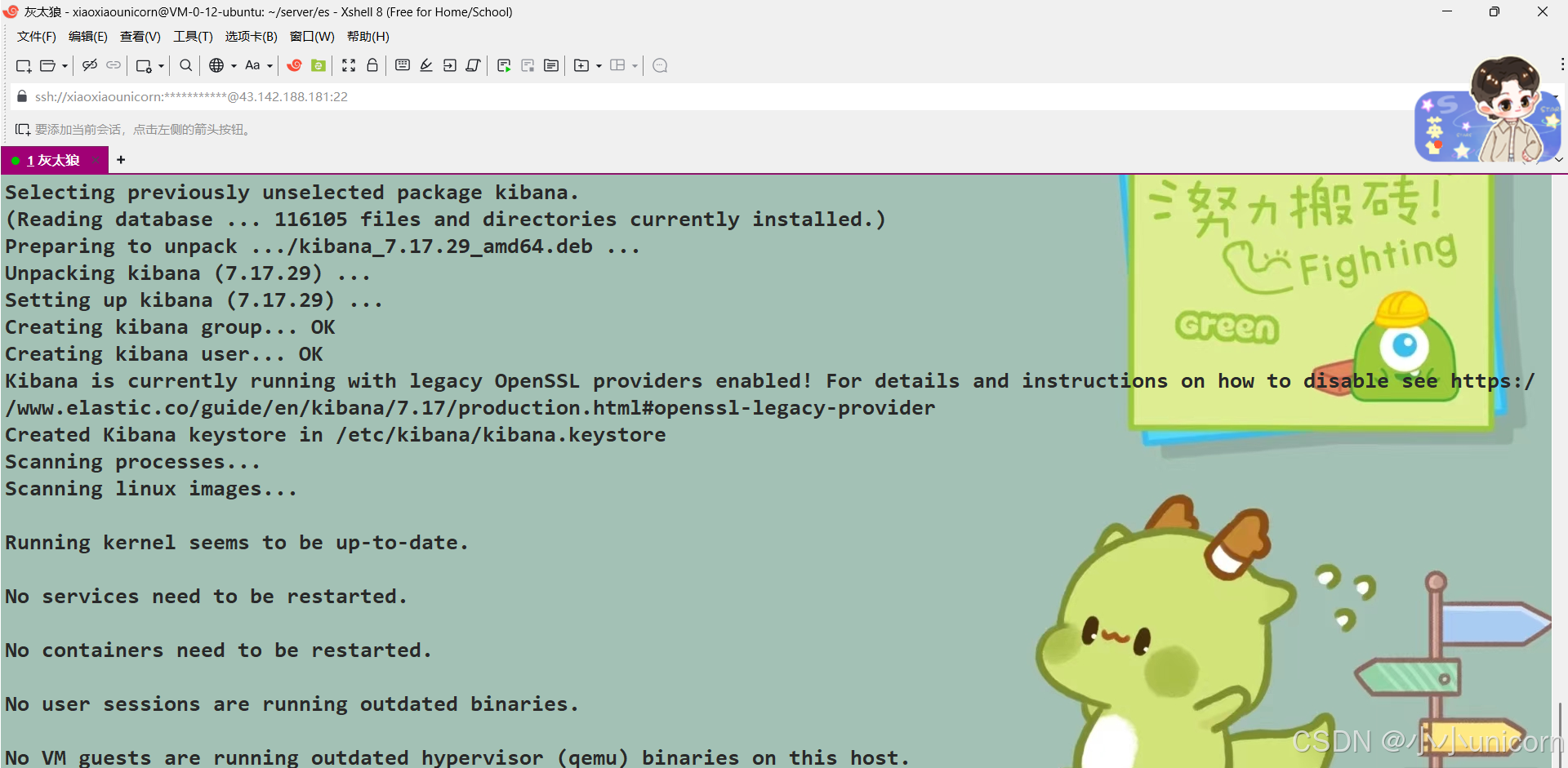Click the kibana.keystore path text in terminal
This screenshot has width=1568, height=768.
pyautogui.click(x=501, y=435)
